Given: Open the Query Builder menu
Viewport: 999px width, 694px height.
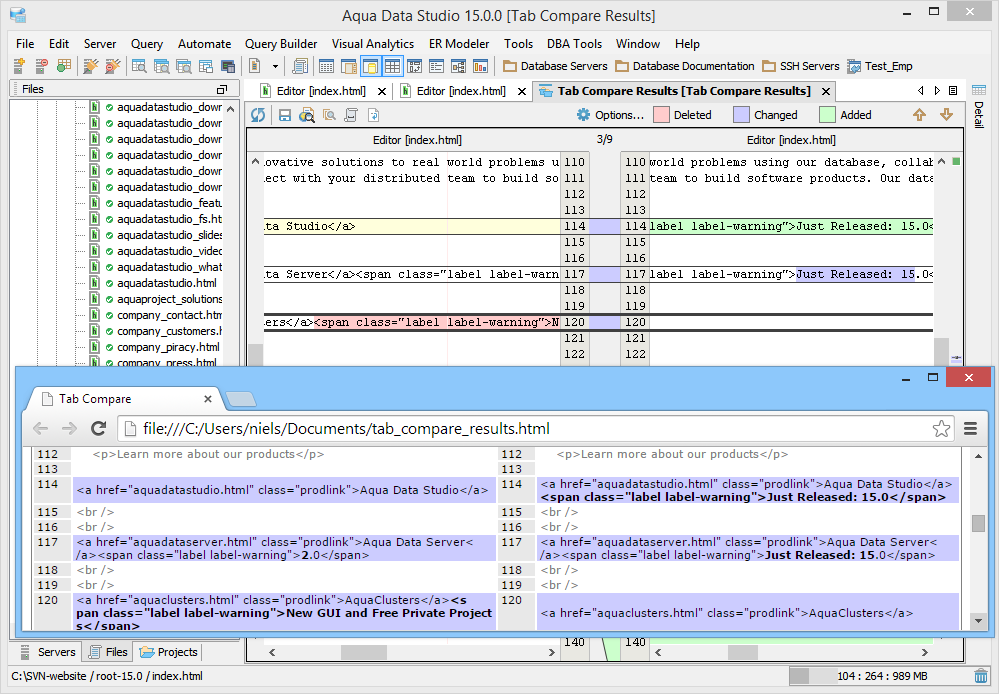Looking at the screenshot, I should tap(281, 44).
